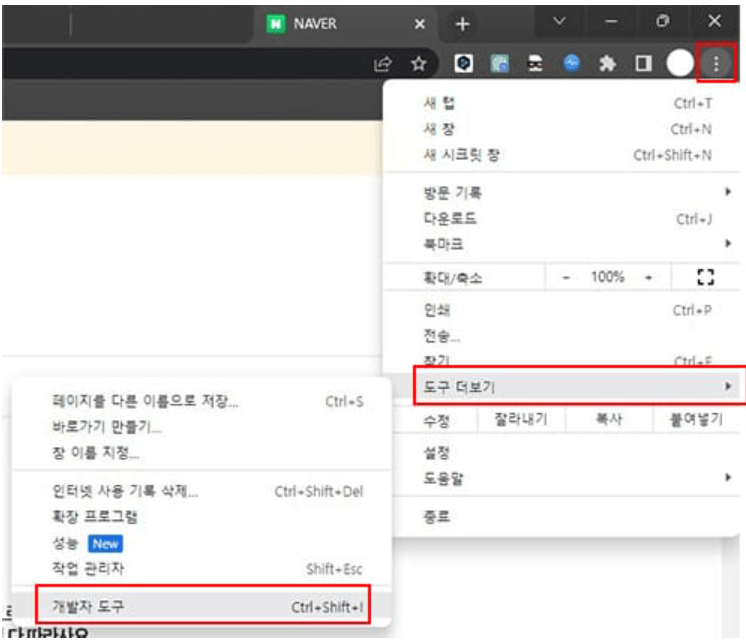Click the share page icon in address bar

(x=383, y=63)
